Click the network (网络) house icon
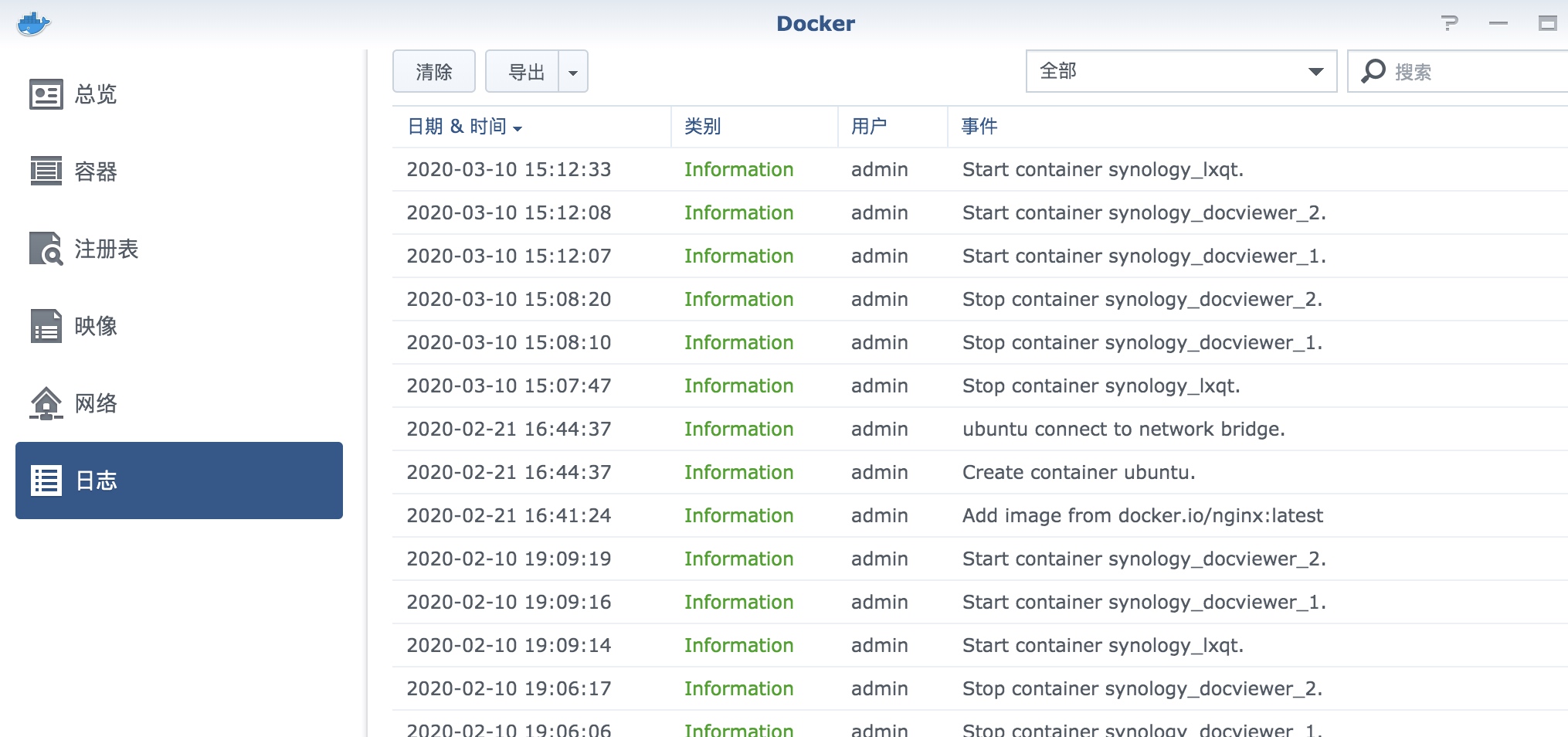The image size is (1568, 737). tap(46, 402)
